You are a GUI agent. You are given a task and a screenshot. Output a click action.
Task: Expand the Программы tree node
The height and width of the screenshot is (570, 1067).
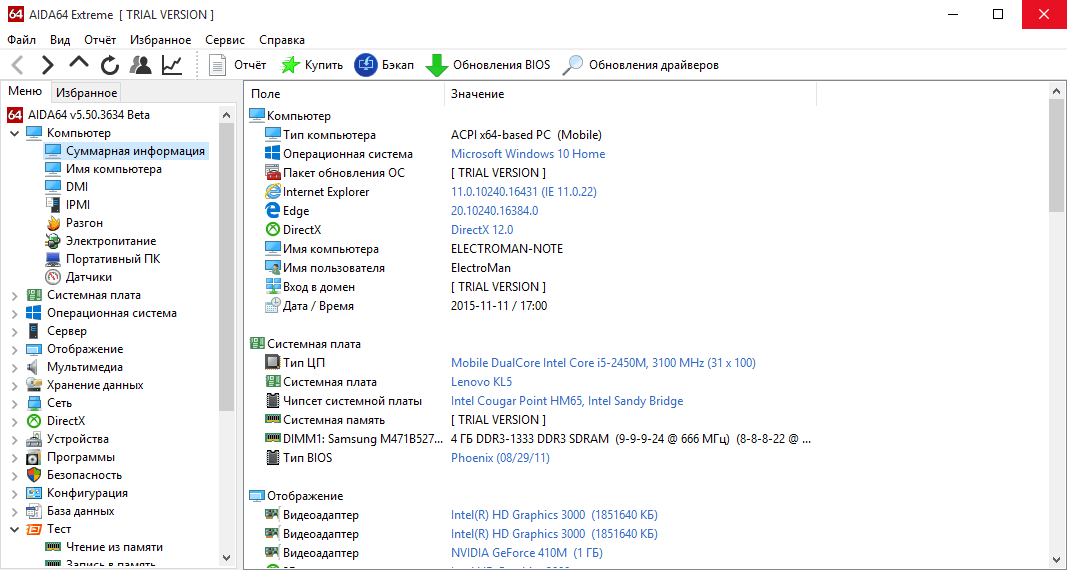(14, 458)
